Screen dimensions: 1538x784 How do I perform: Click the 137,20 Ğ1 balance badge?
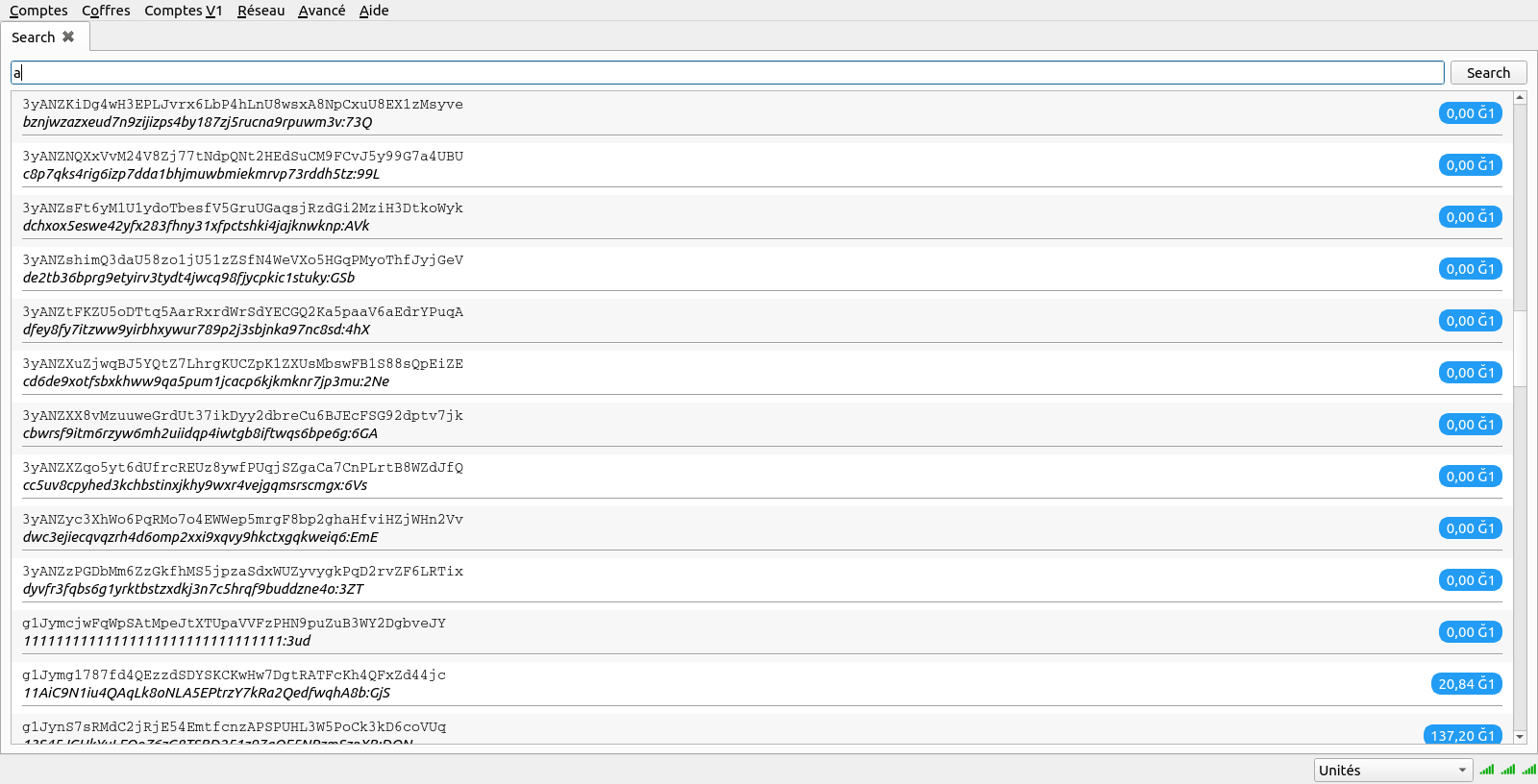coord(1462,735)
